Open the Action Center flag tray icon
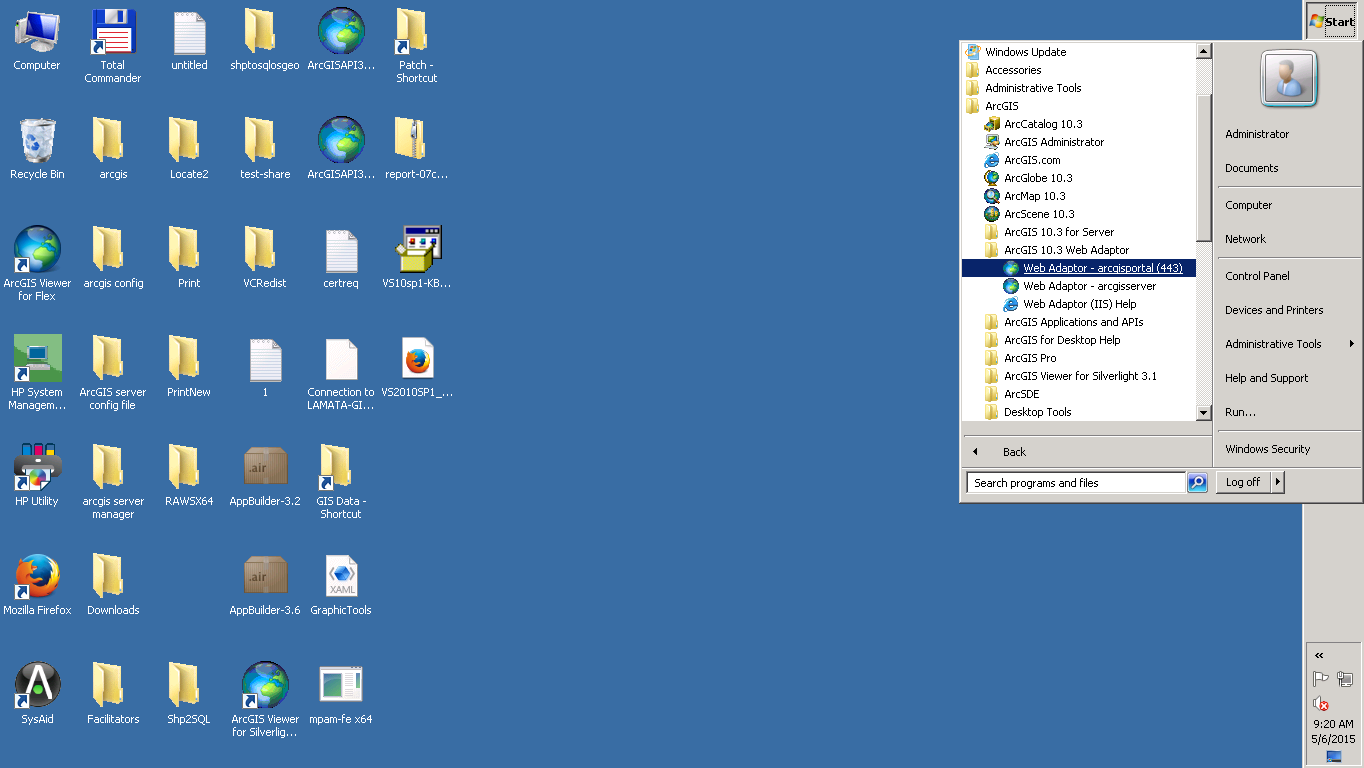The height and width of the screenshot is (768, 1364). pyautogui.click(x=1321, y=680)
